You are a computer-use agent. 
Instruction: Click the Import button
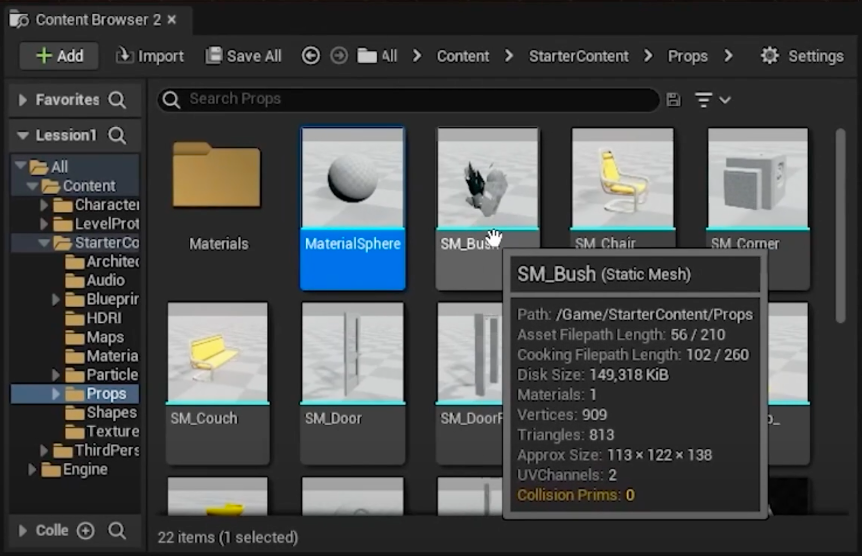150,56
